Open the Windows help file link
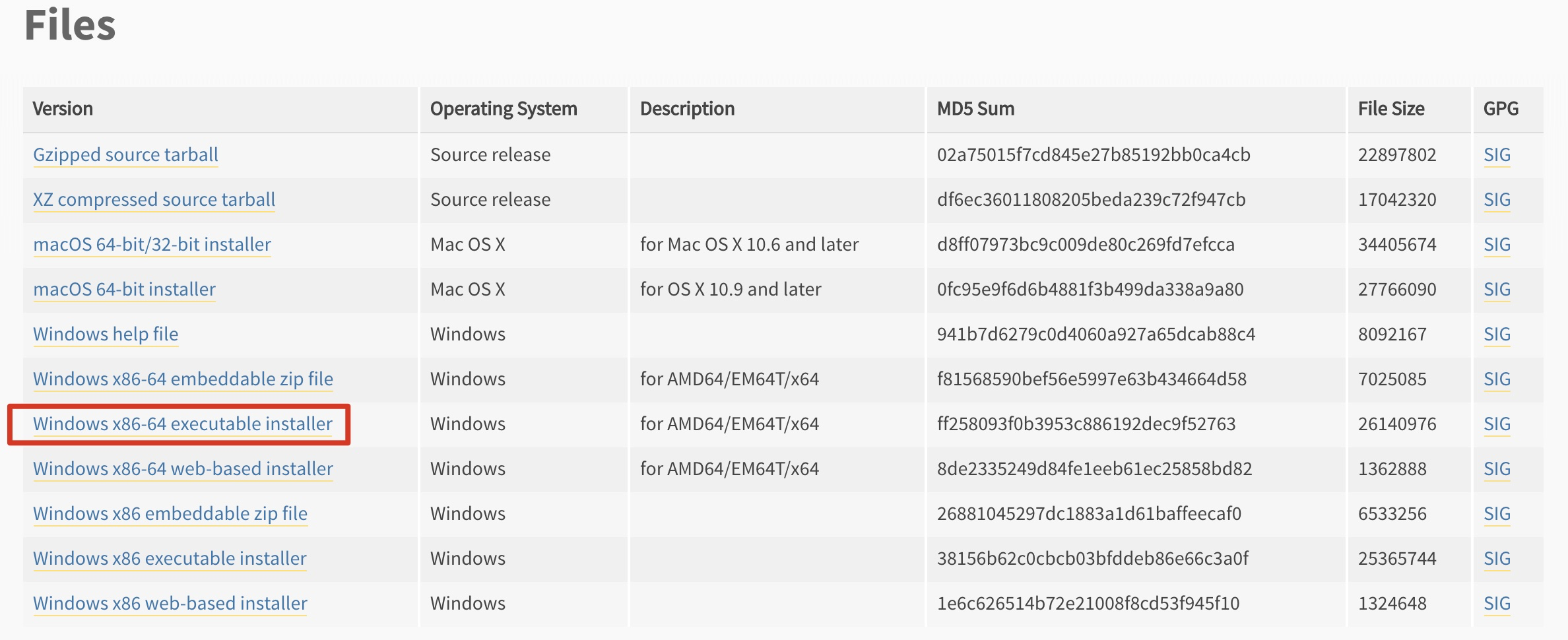The height and width of the screenshot is (640, 1568). point(106,335)
